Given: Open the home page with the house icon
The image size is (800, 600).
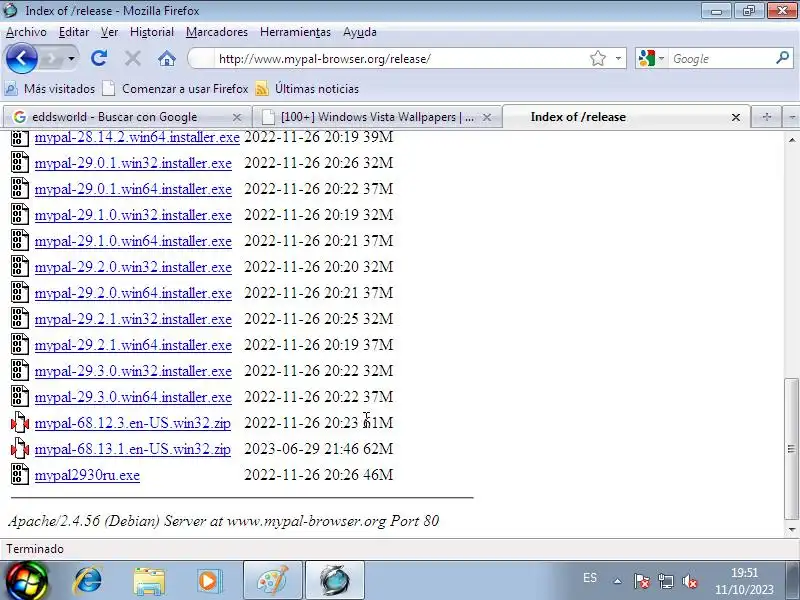Looking at the screenshot, I should (x=166, y=59).
